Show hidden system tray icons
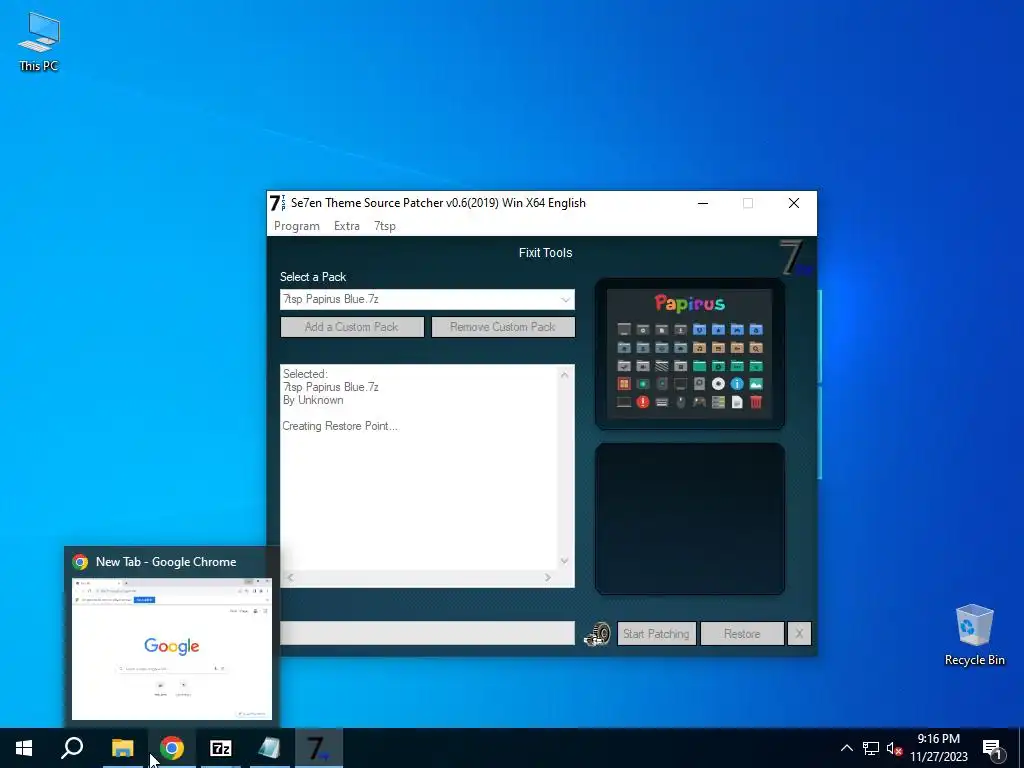1024x768 pixels. [x=846, y=748]
